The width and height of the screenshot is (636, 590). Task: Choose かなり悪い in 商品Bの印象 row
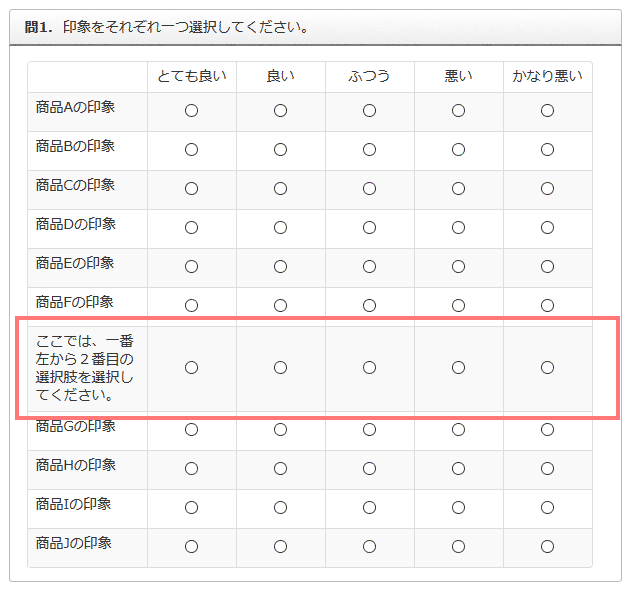pyautogui.click(x=548, y=150)
